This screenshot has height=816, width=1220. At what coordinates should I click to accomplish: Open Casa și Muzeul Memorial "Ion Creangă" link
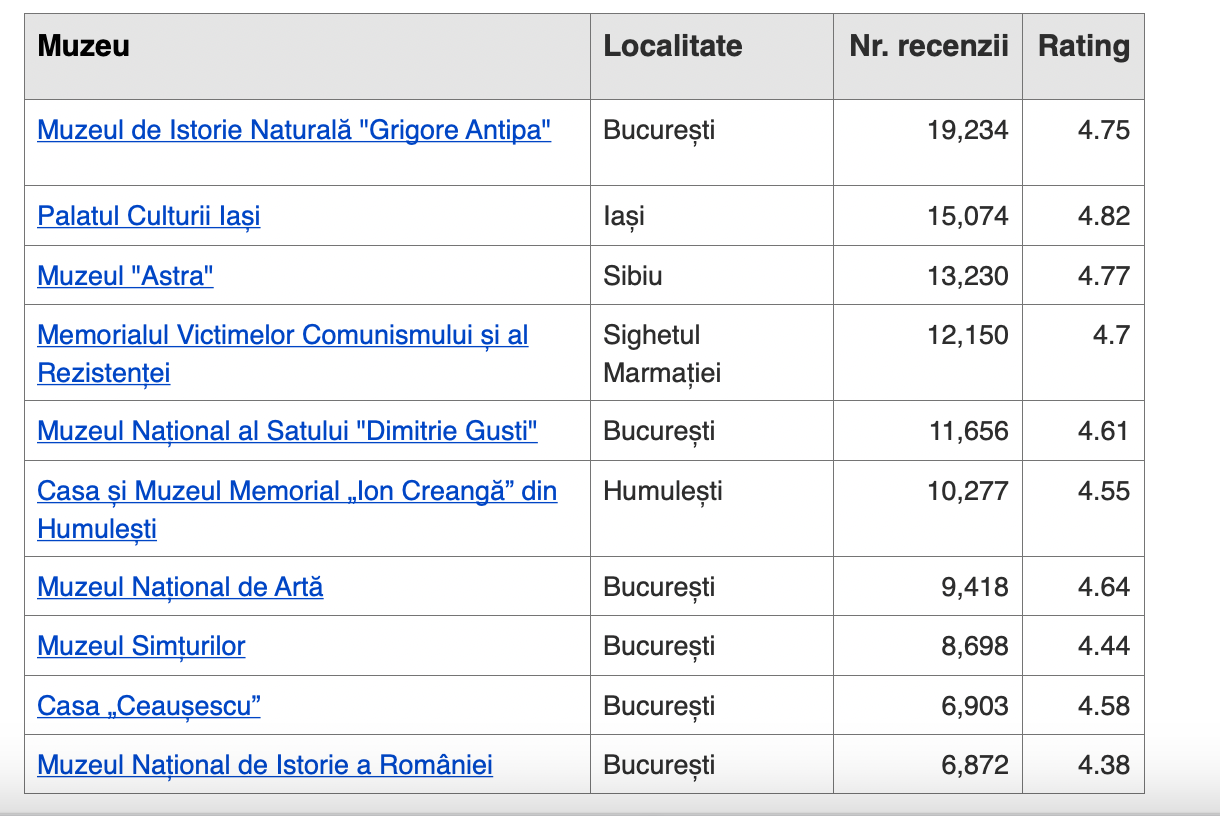297,491
